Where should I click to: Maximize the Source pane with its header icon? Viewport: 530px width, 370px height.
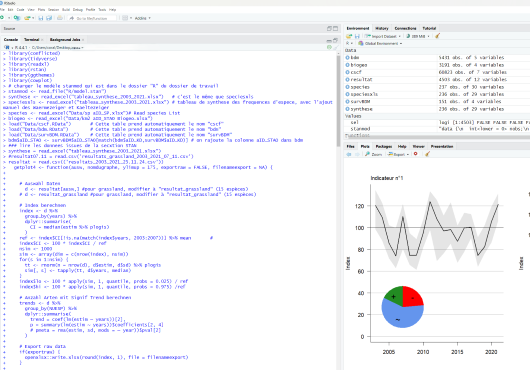335,28
